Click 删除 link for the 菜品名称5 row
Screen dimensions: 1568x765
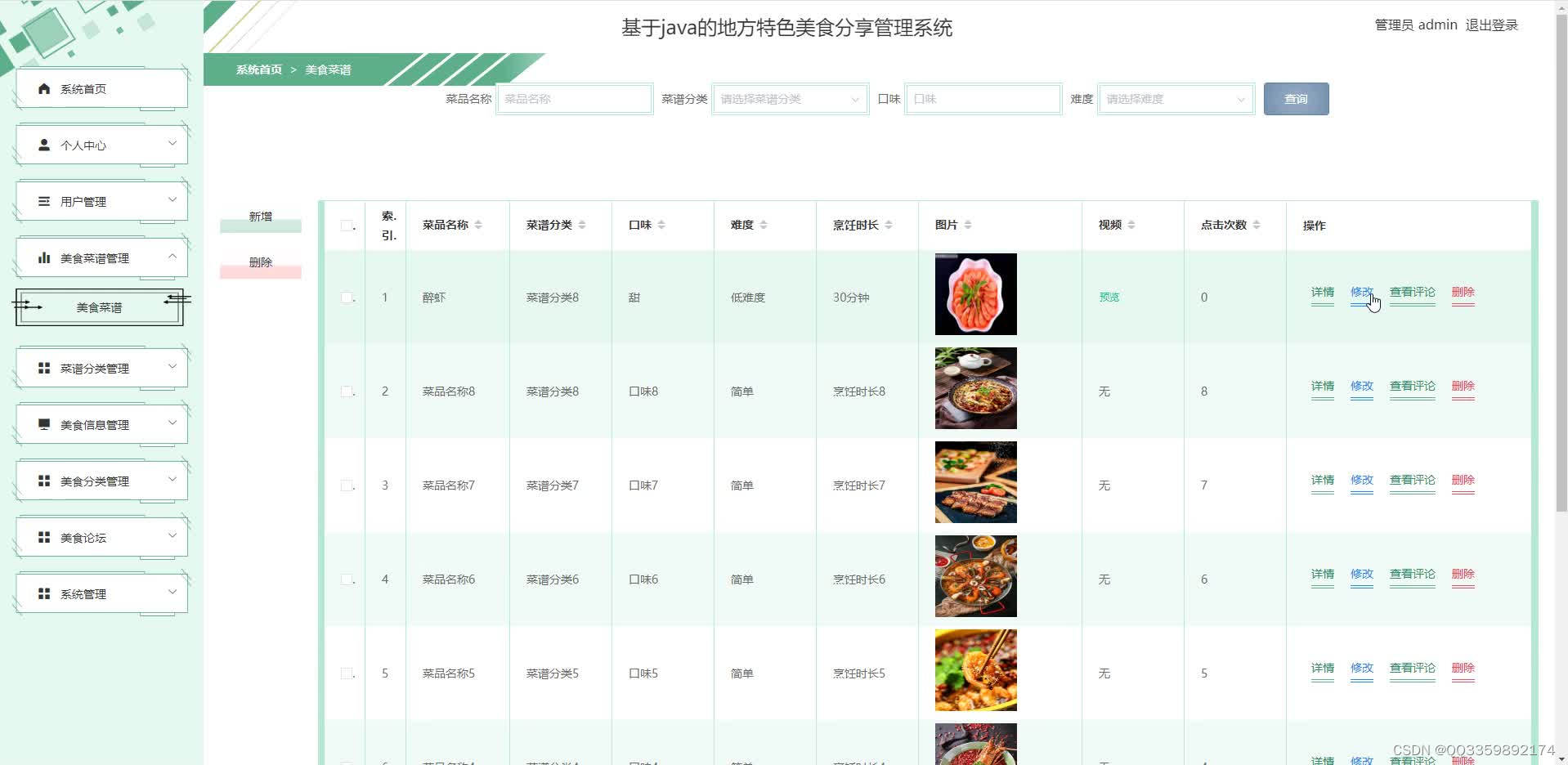[x=1463, y=669]
